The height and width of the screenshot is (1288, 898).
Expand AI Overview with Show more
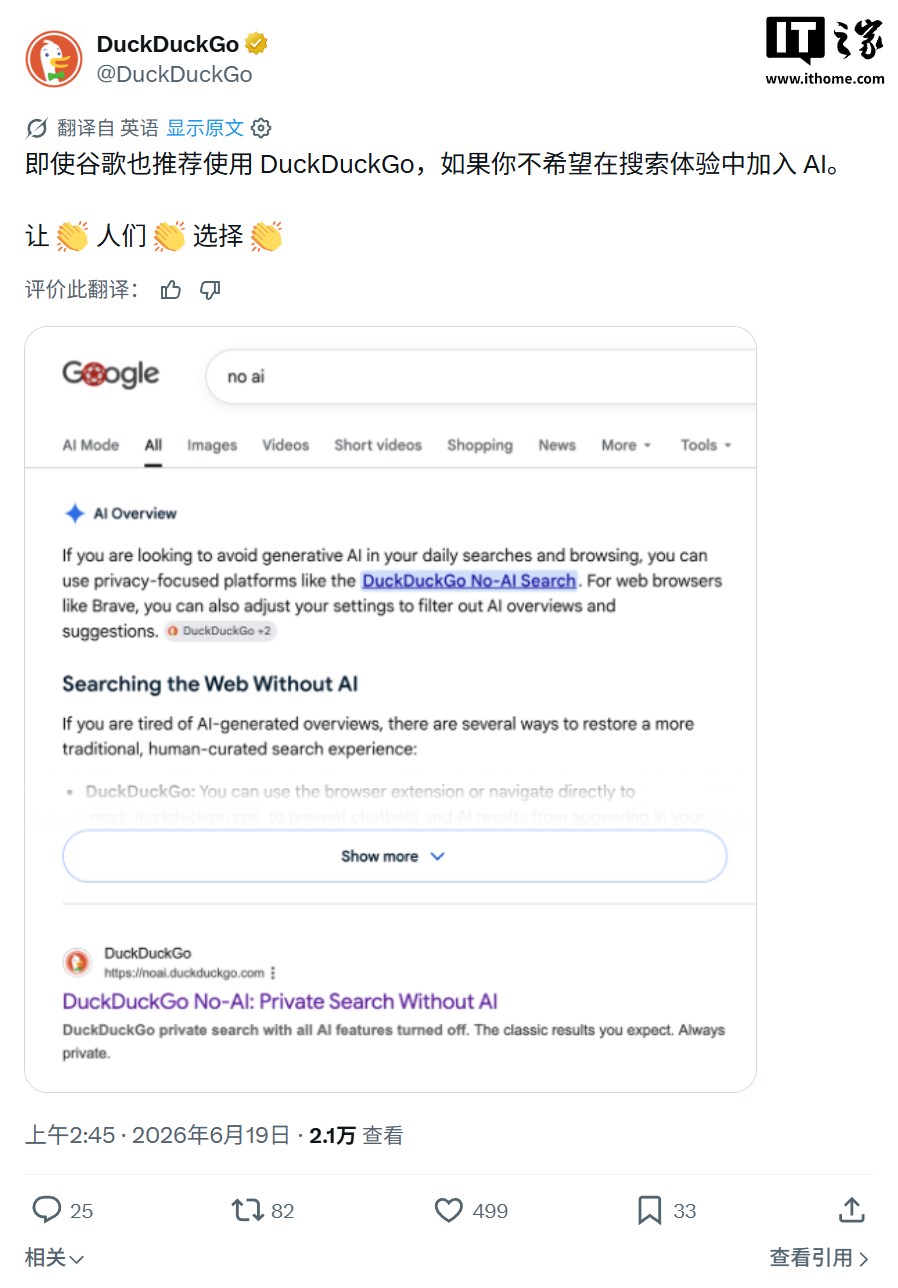pyautogui.click(x=394, y=856)
